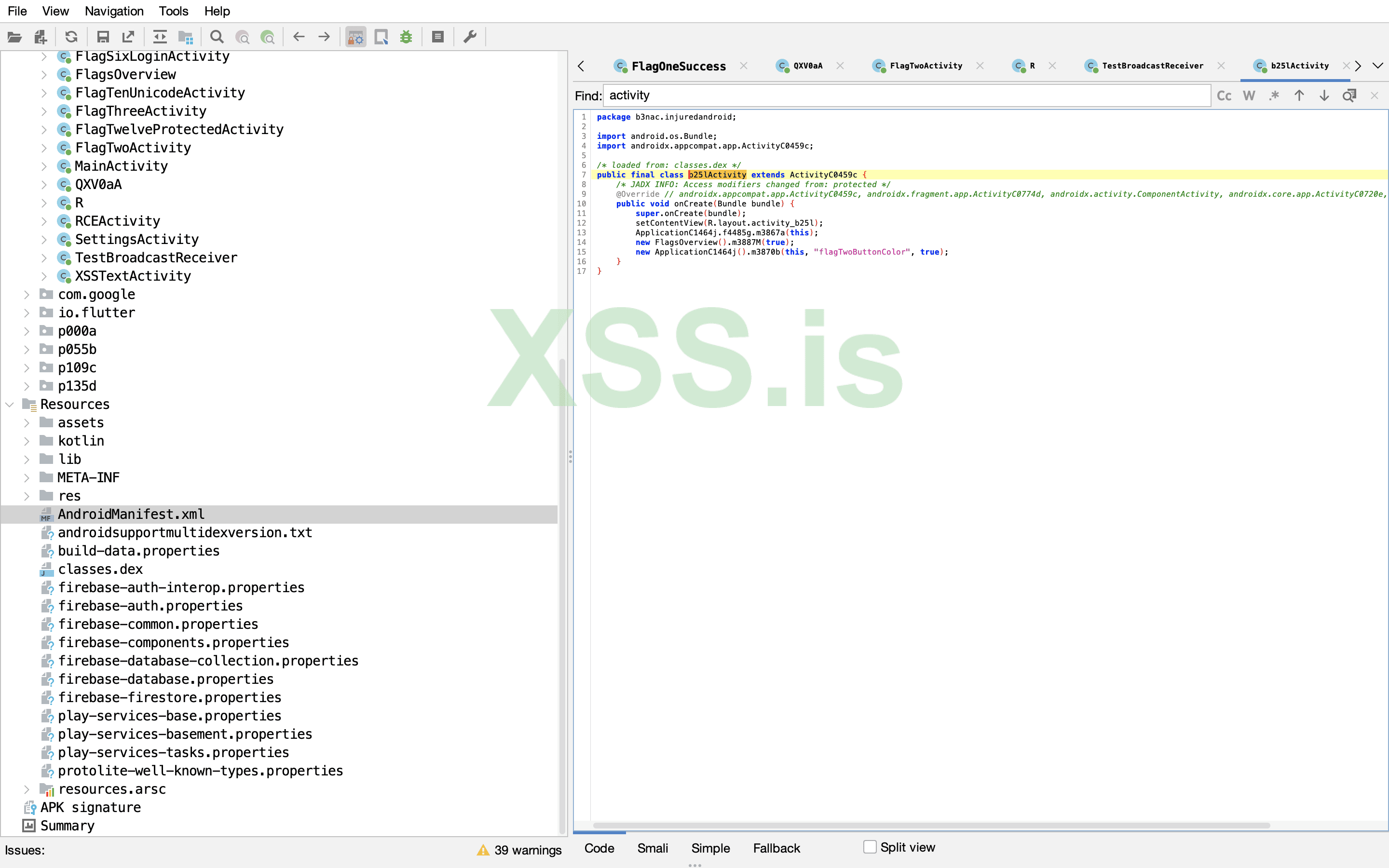Switch to the FlagTwoActivity tab
The image size is (1389, 868).
click(925, 66)
